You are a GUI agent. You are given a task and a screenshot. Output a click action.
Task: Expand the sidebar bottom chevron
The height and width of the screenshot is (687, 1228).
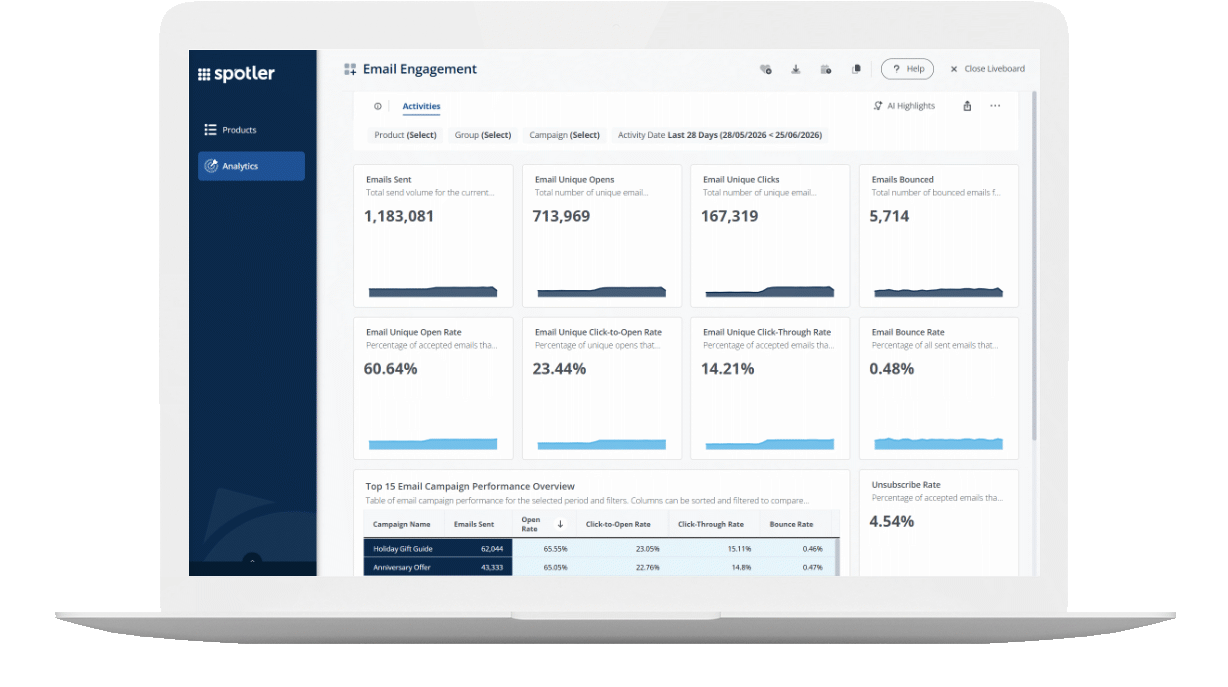pyautogui.click(x=252, y=562)
